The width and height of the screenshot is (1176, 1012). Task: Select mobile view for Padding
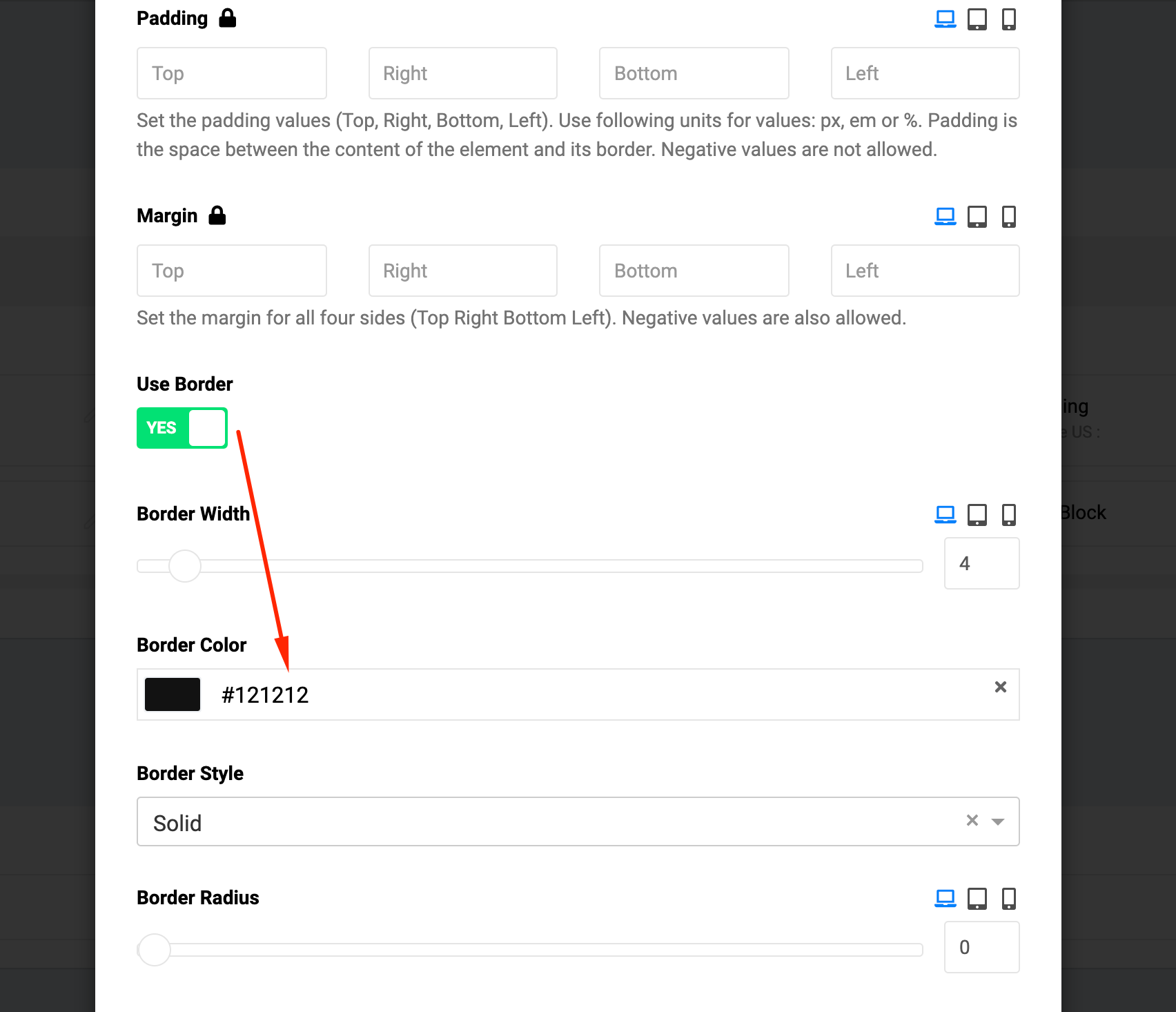pyautogui.click(x=1008, y=19)
